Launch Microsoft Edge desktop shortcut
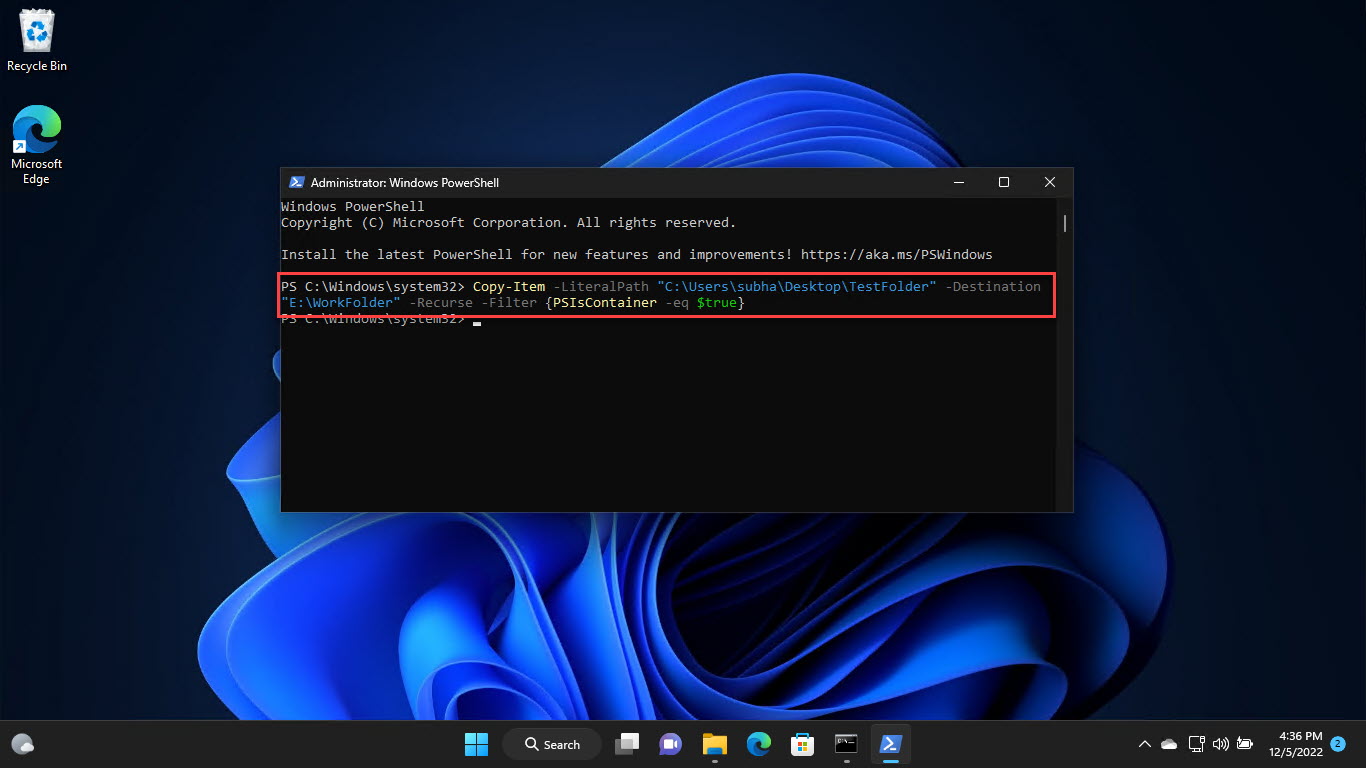 coord(36,133)
